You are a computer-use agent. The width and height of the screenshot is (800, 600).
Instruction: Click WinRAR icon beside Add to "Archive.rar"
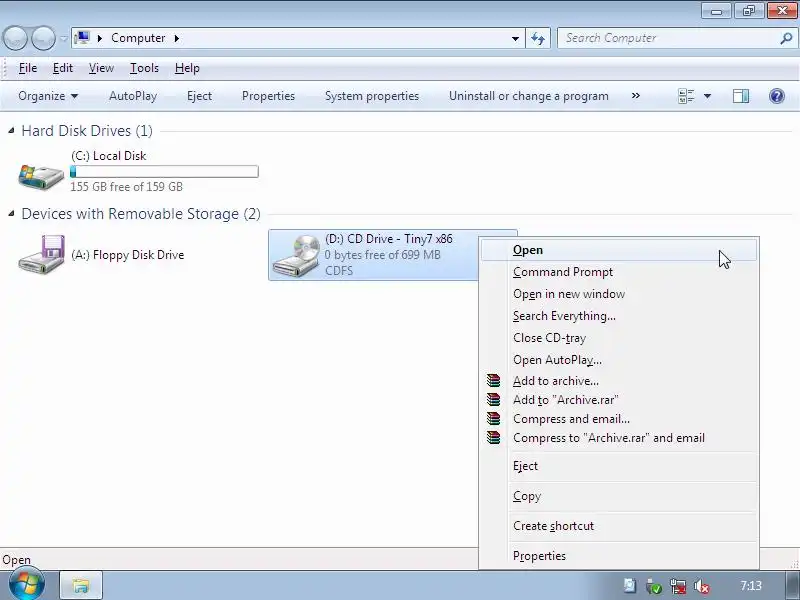(493, 399)
